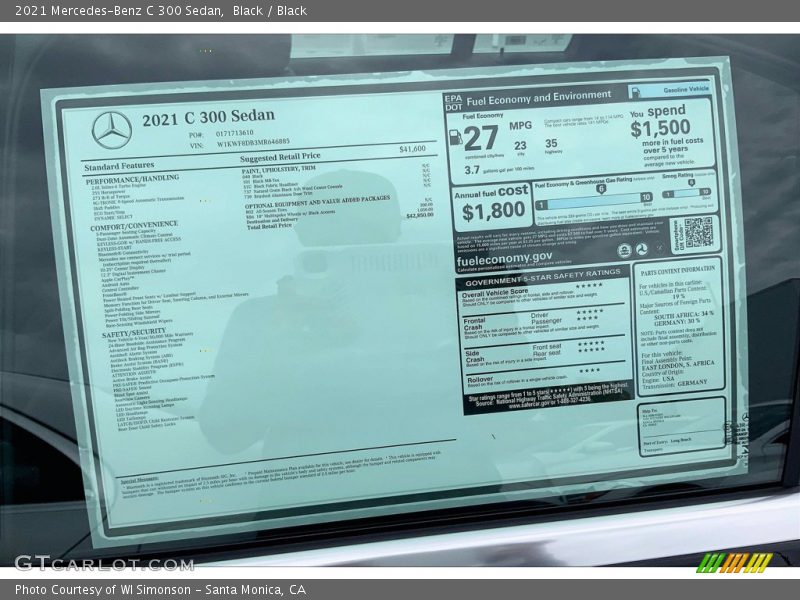This screenshot has width=800, height=600.
Task: Click the '3.7 gallons per 100 miles' text
Action: click(499, 169)
